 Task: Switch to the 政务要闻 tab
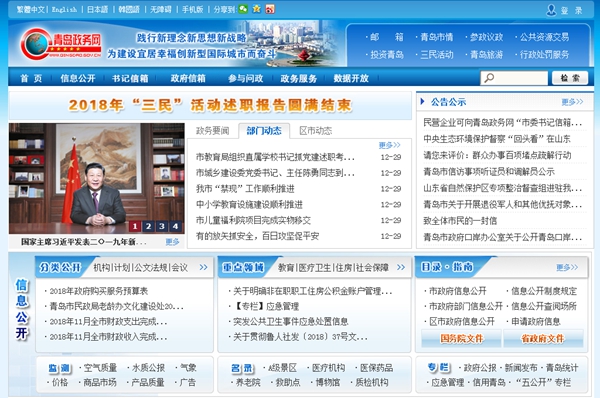[x=212, y=131]
